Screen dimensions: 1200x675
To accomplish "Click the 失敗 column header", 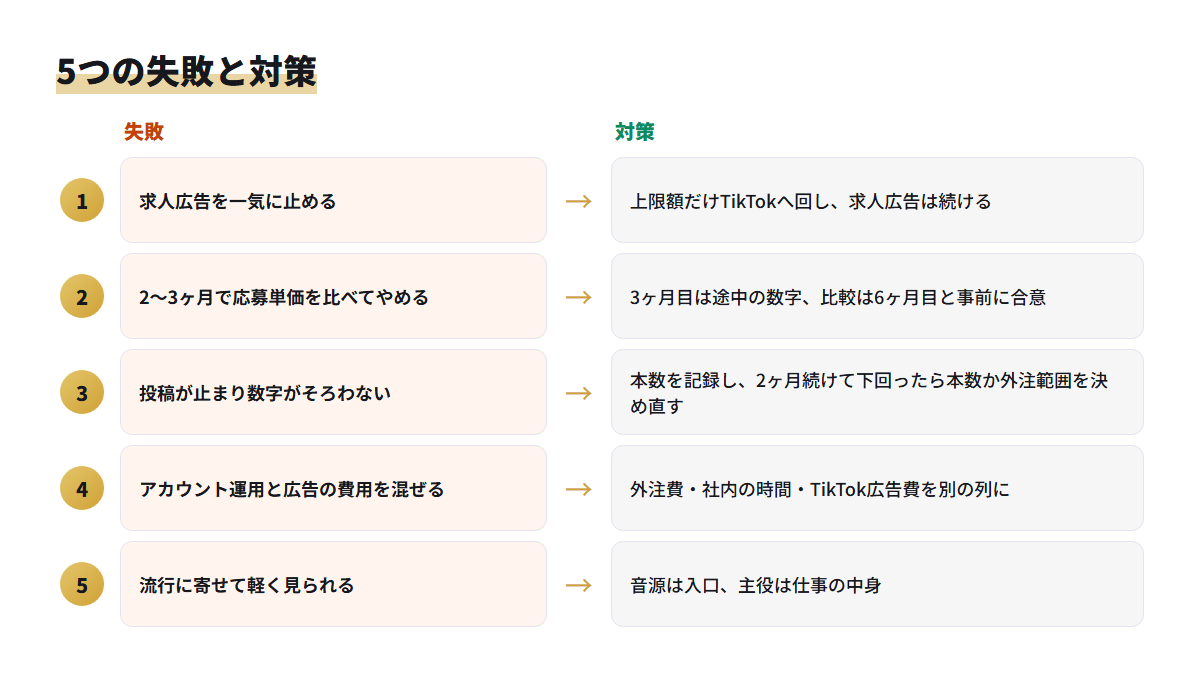I will 144,132.
